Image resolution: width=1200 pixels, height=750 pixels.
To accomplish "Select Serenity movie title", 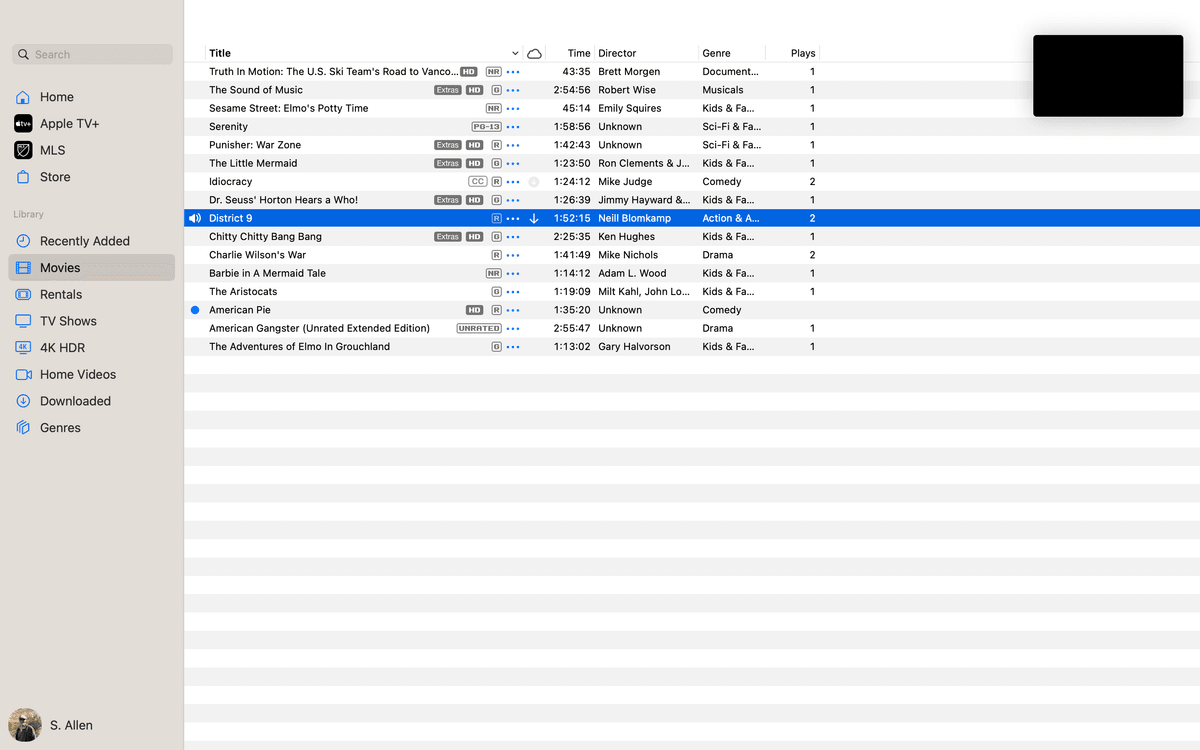I will pyautogui.click(x=228, y=127).
